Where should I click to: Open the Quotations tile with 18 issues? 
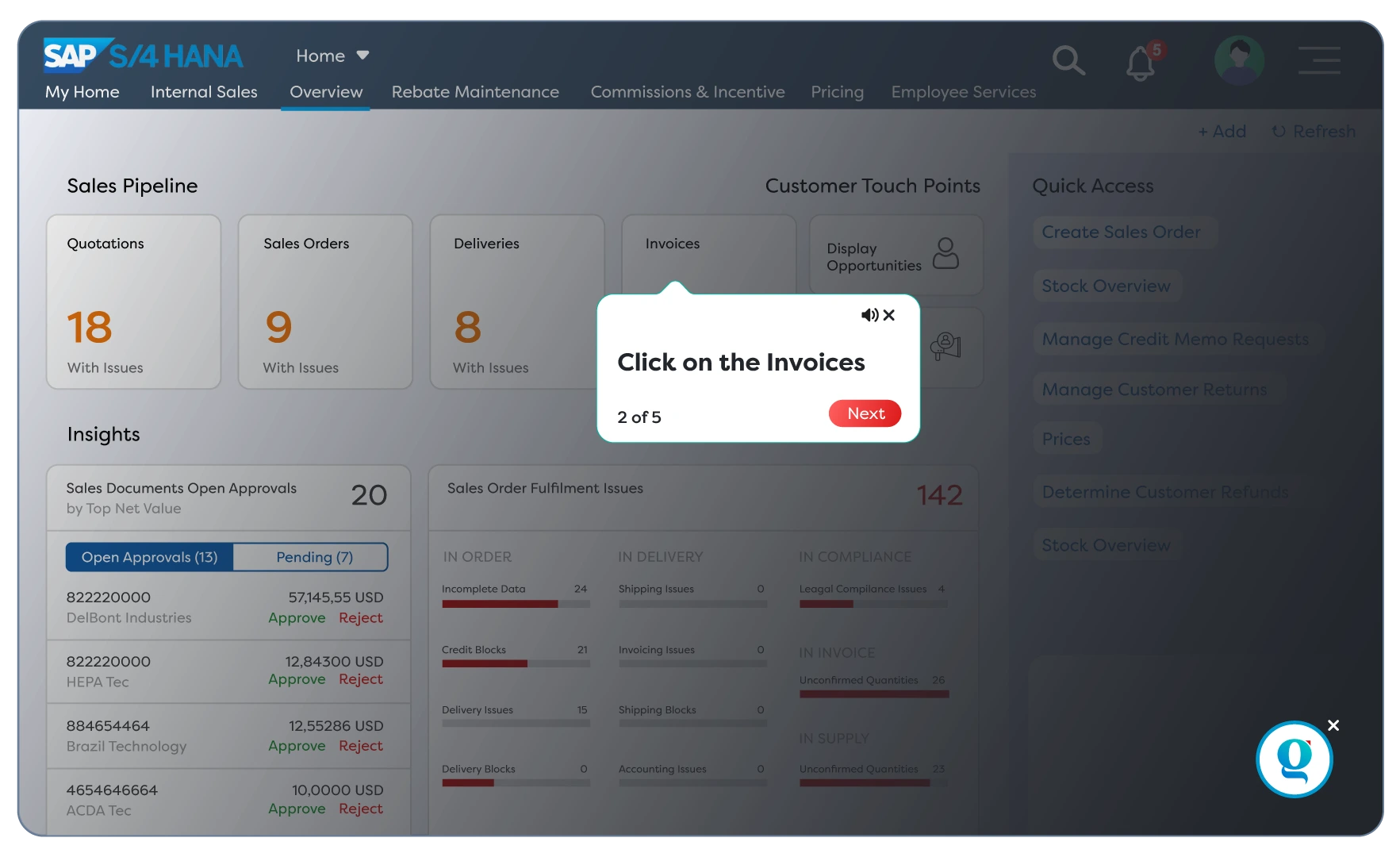pyautogui.click(x=133, y=302)
